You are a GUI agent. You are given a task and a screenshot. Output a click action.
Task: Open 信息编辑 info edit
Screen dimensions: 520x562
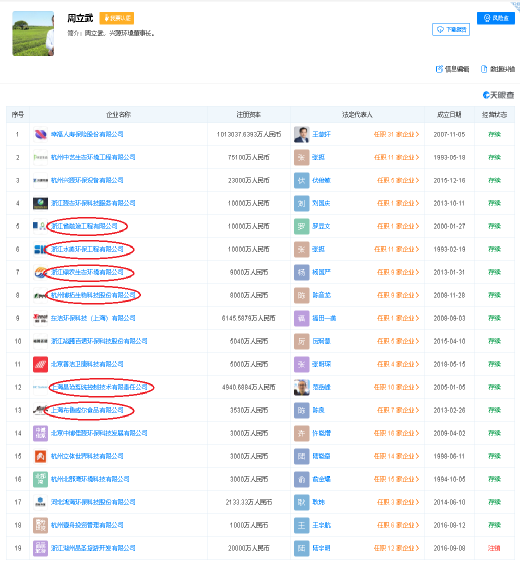(452, 69)
